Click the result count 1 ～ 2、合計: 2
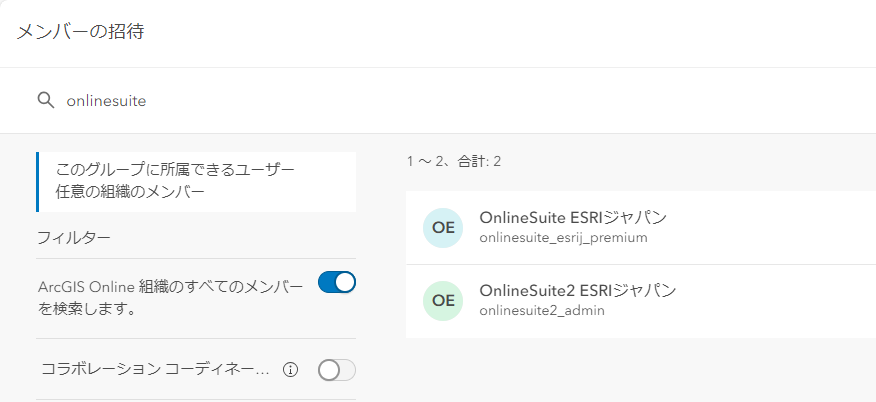 coord(454,161)
